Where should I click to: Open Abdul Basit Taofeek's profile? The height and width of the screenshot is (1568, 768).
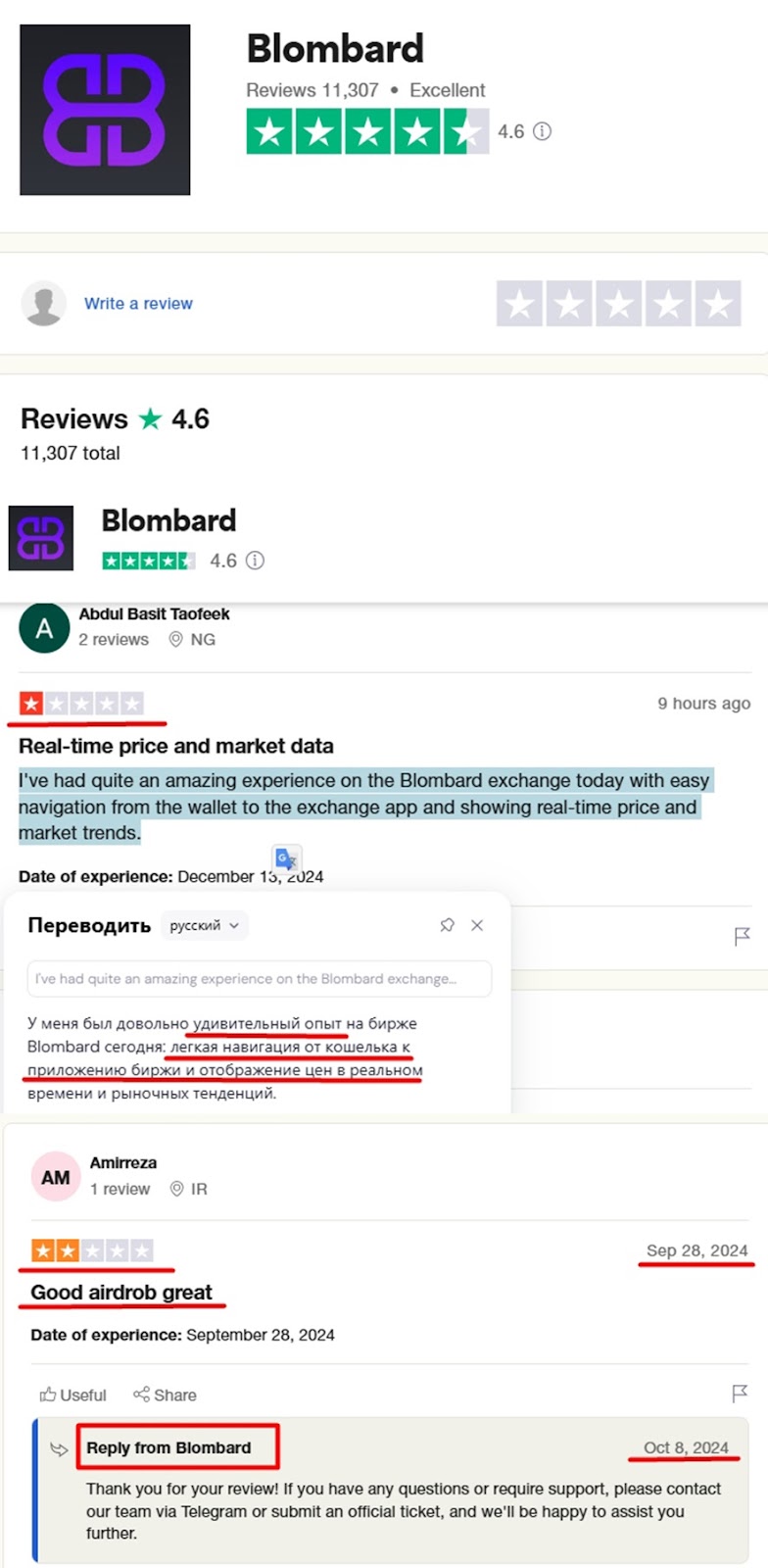pyautogui.click(x=154, y=614)
